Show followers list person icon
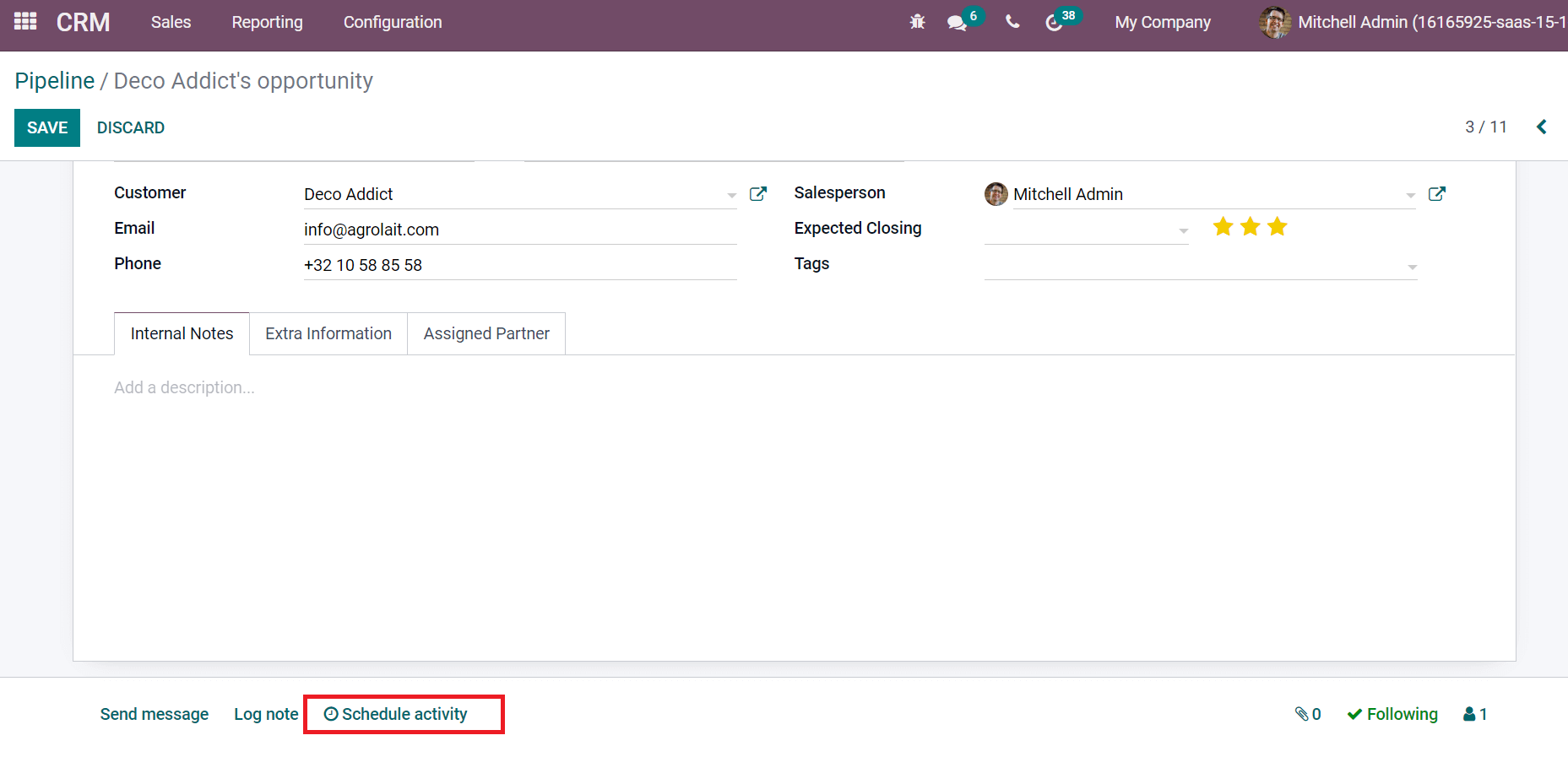 click(1475, 714)
